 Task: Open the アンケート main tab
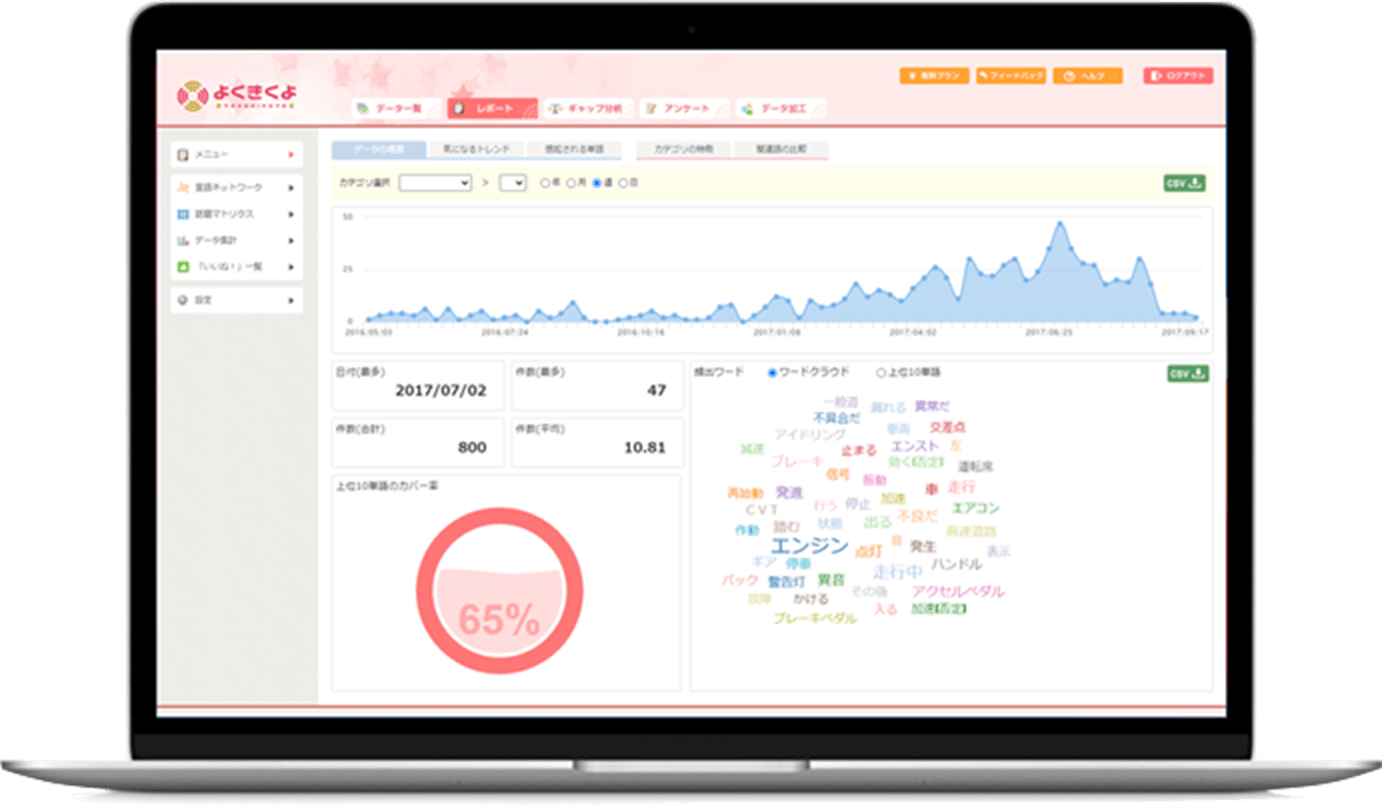pyautogui.click(x=684, y=108)
